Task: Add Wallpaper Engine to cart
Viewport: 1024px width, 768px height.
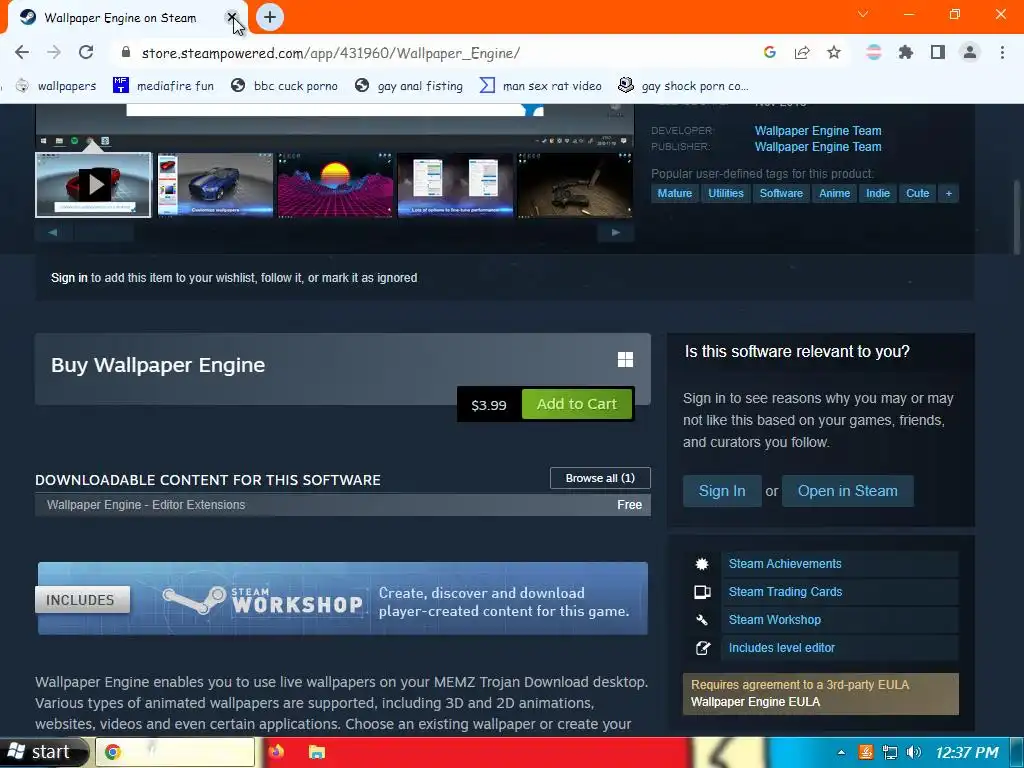Action: (577, 404)
